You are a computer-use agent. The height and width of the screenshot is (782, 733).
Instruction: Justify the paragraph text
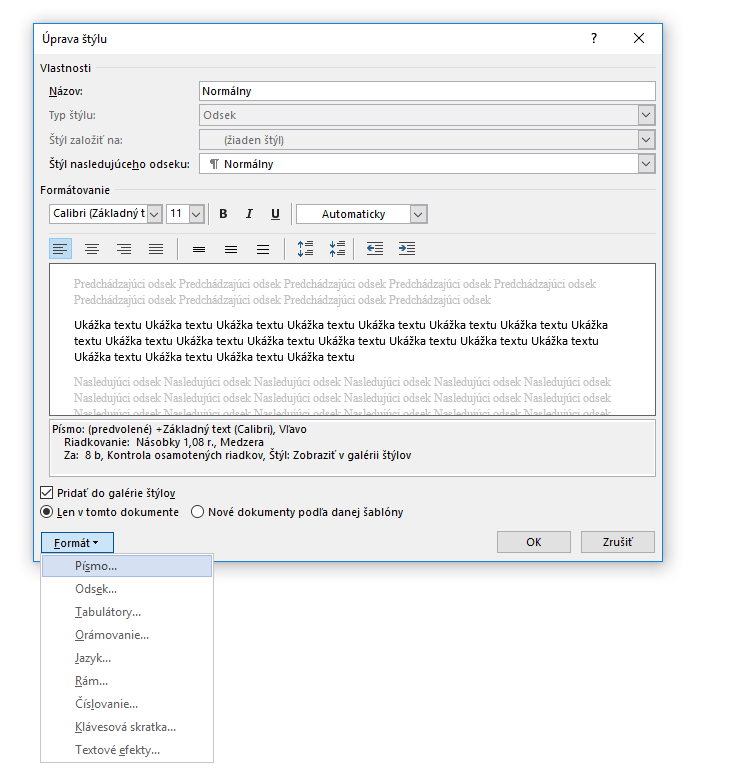click(156, 248)
